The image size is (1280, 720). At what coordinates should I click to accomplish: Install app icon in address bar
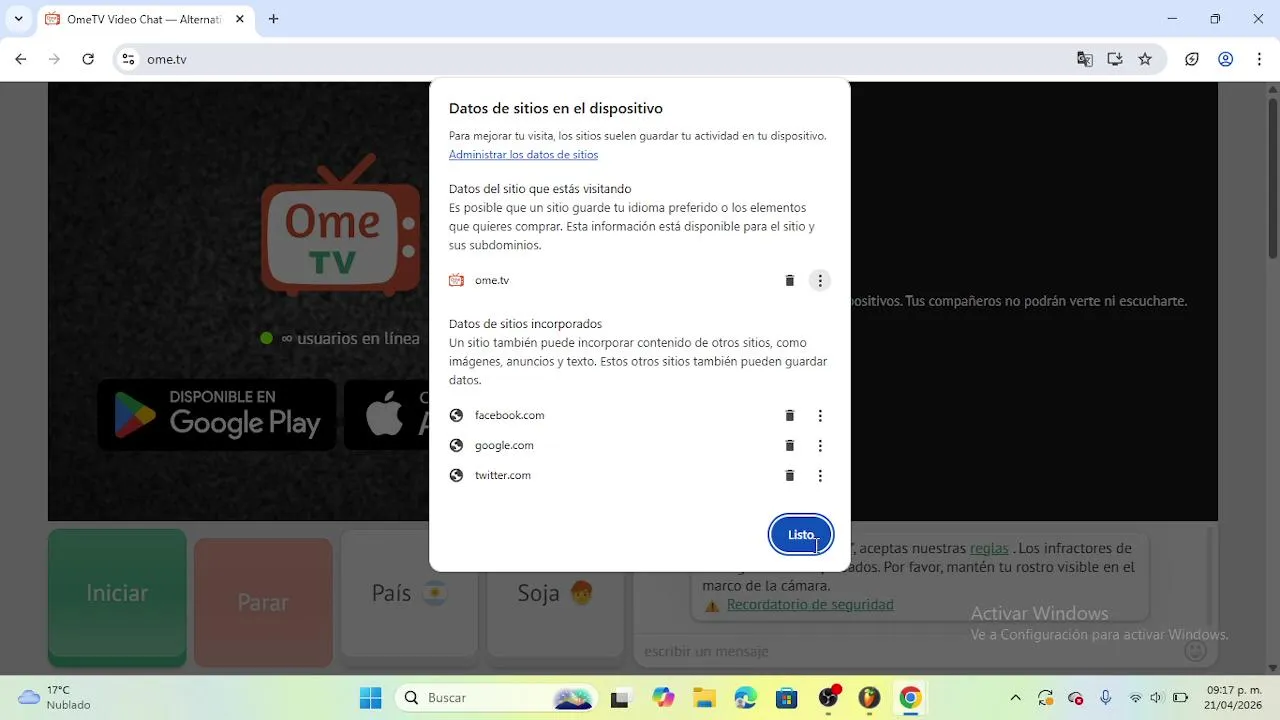pyautogui.click(x=1115, y=59)
